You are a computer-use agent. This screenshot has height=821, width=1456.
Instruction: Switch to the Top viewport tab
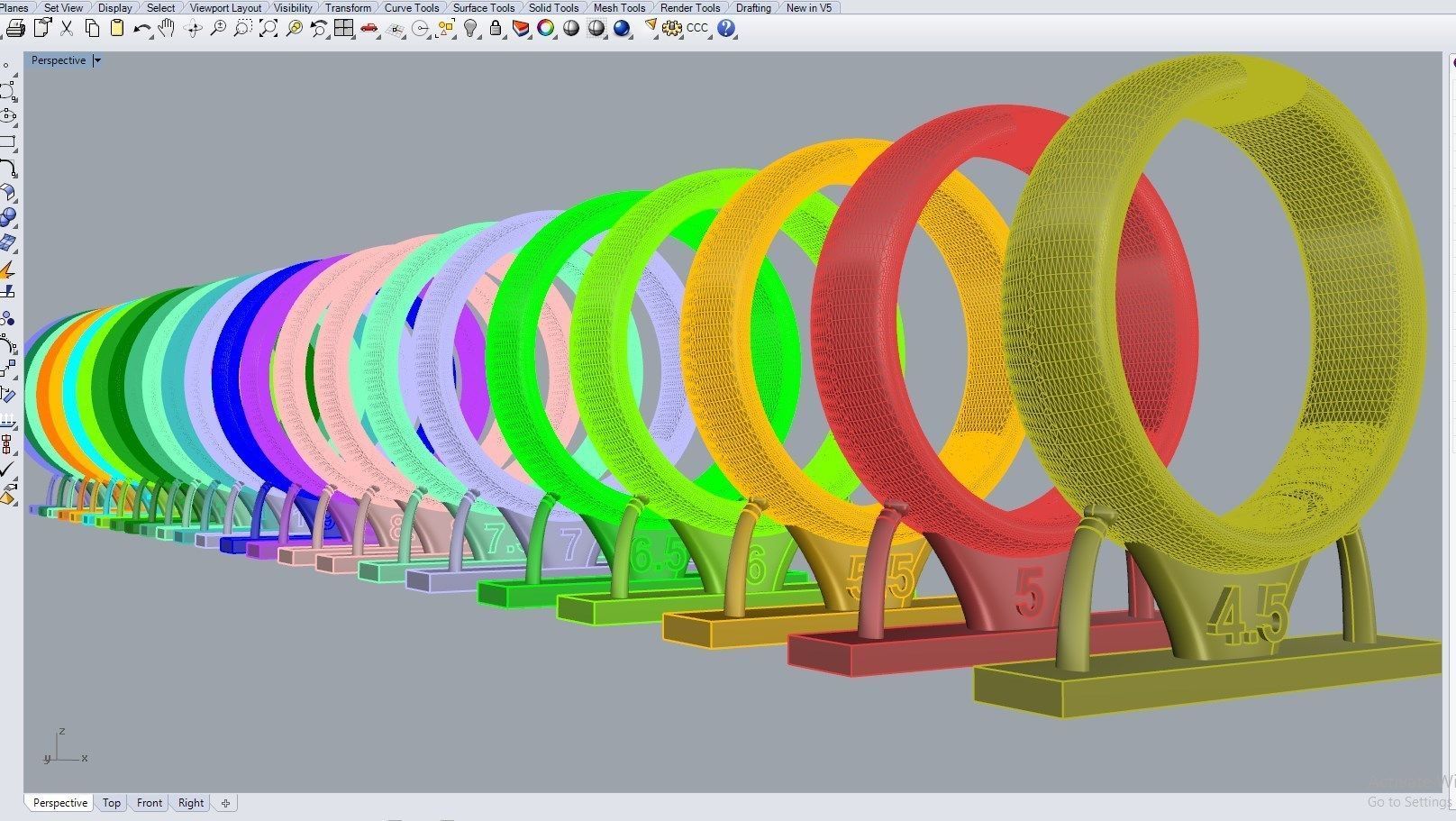(x=112, y=803)
